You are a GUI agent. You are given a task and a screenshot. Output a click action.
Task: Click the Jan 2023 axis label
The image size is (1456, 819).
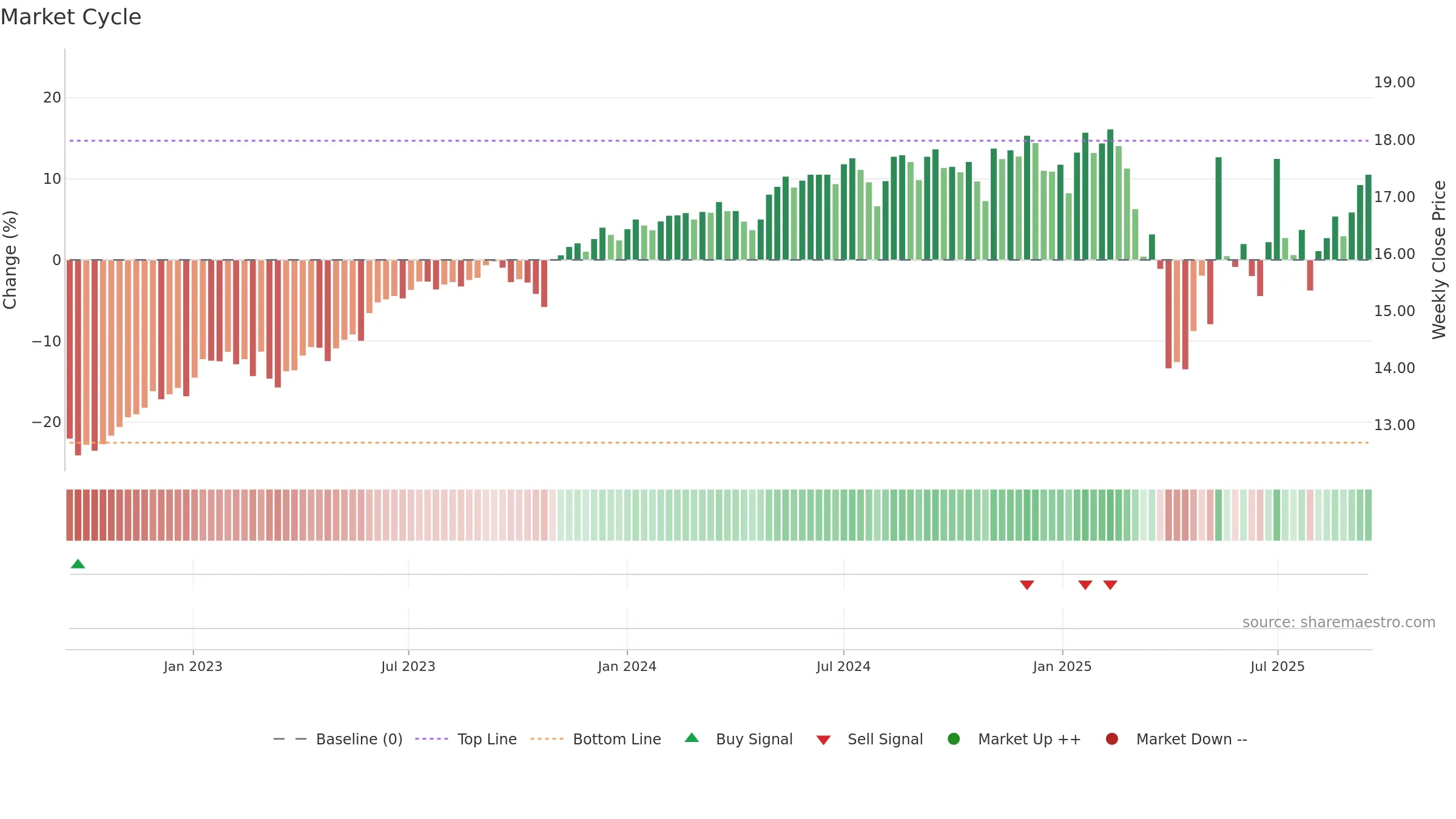(193, 666)
